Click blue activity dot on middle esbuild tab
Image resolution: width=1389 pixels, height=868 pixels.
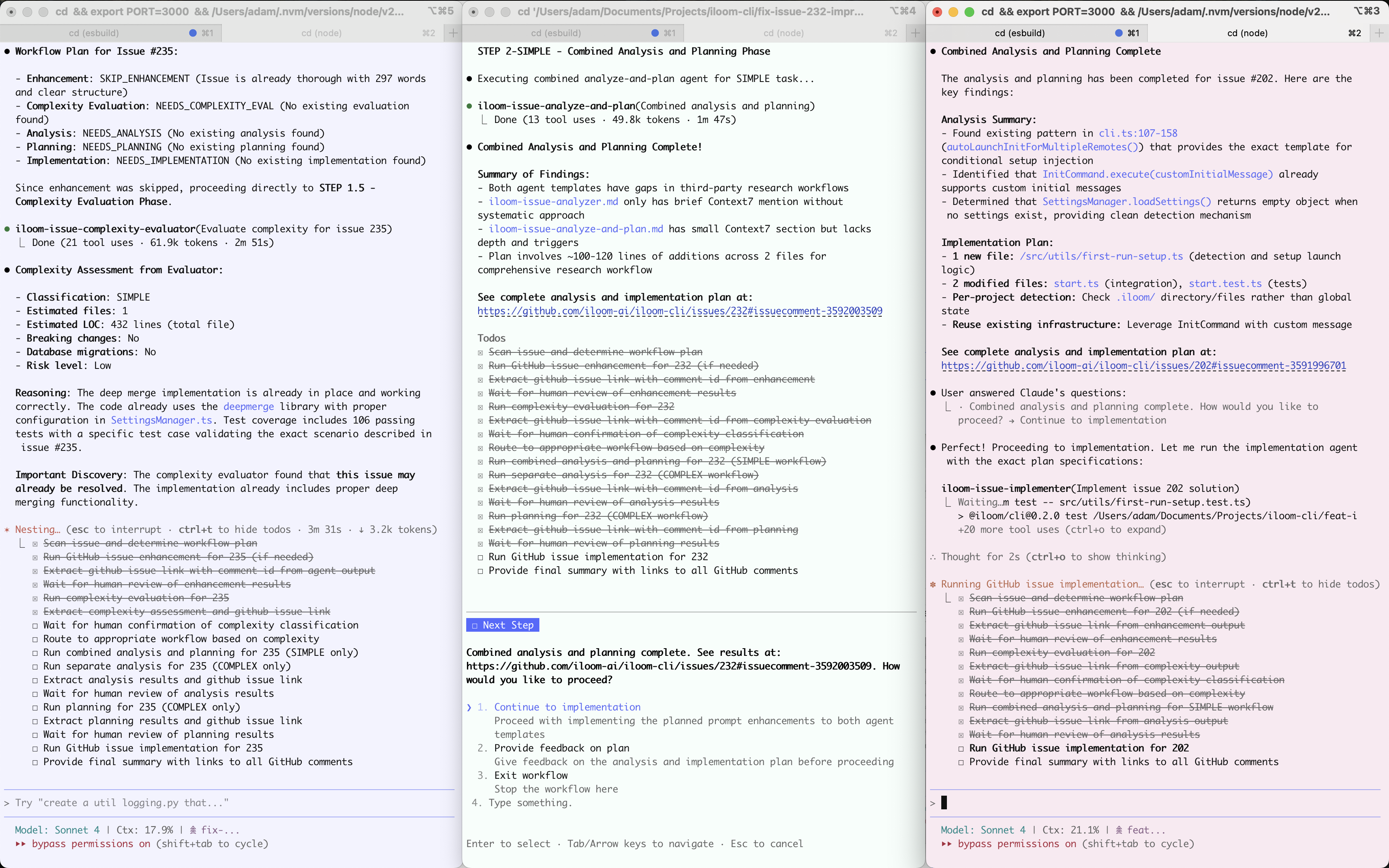point(655,33)
